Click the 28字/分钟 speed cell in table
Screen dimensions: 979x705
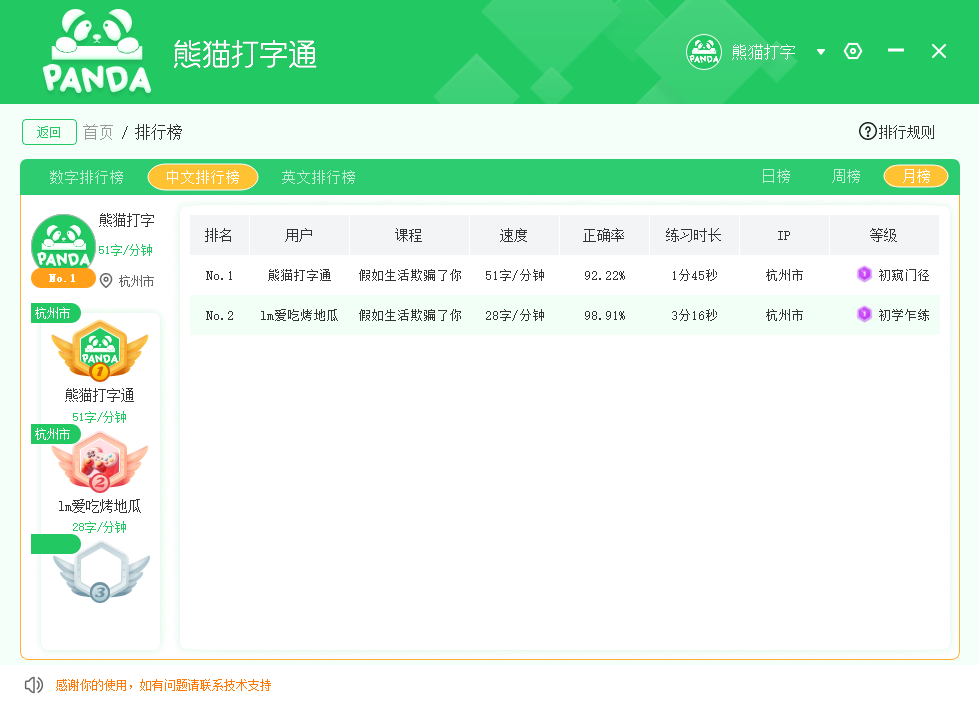pyautogui.click(x=514, y=315)
